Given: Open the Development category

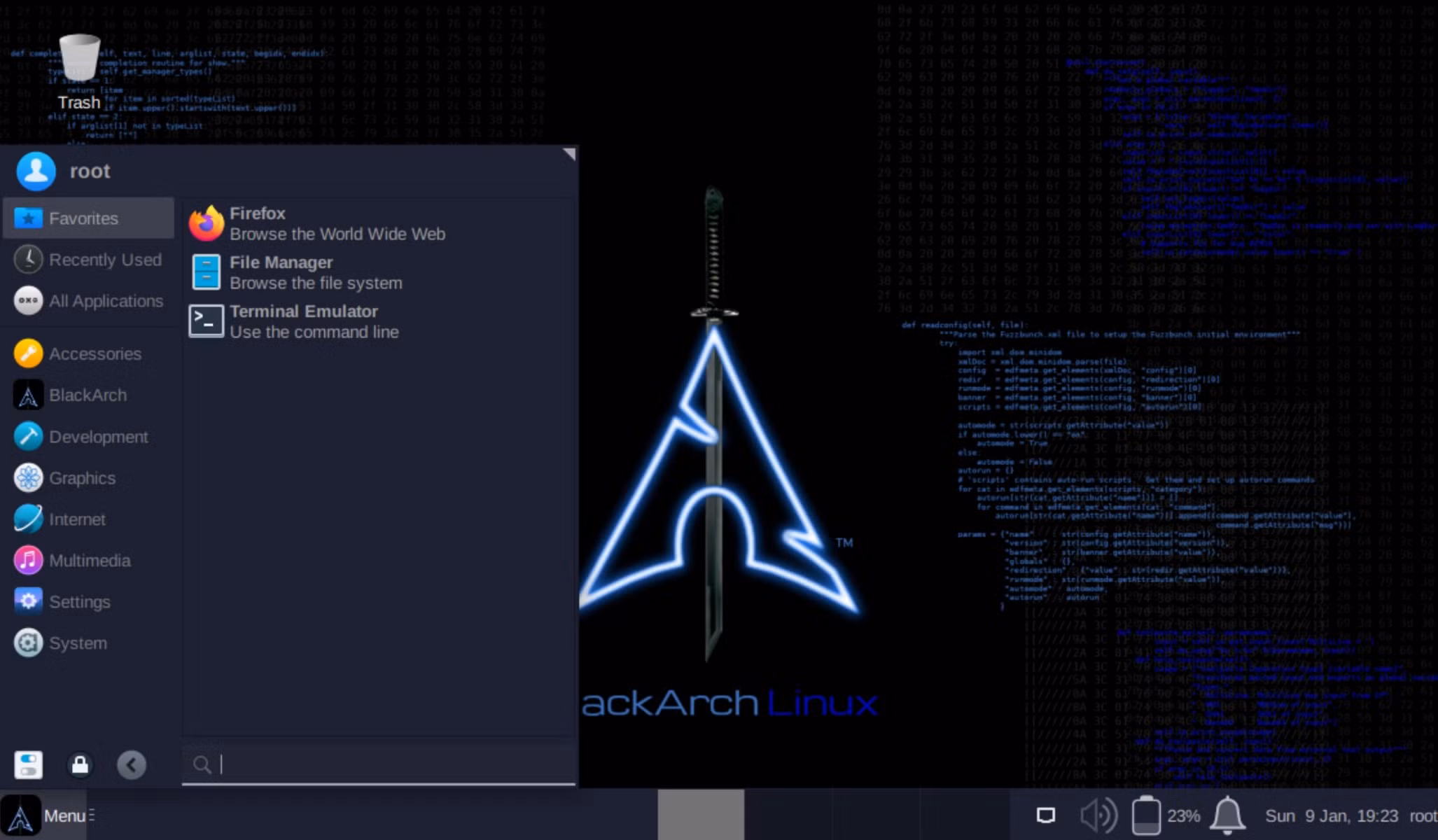Looking at the screenshot, I should 88,437.
